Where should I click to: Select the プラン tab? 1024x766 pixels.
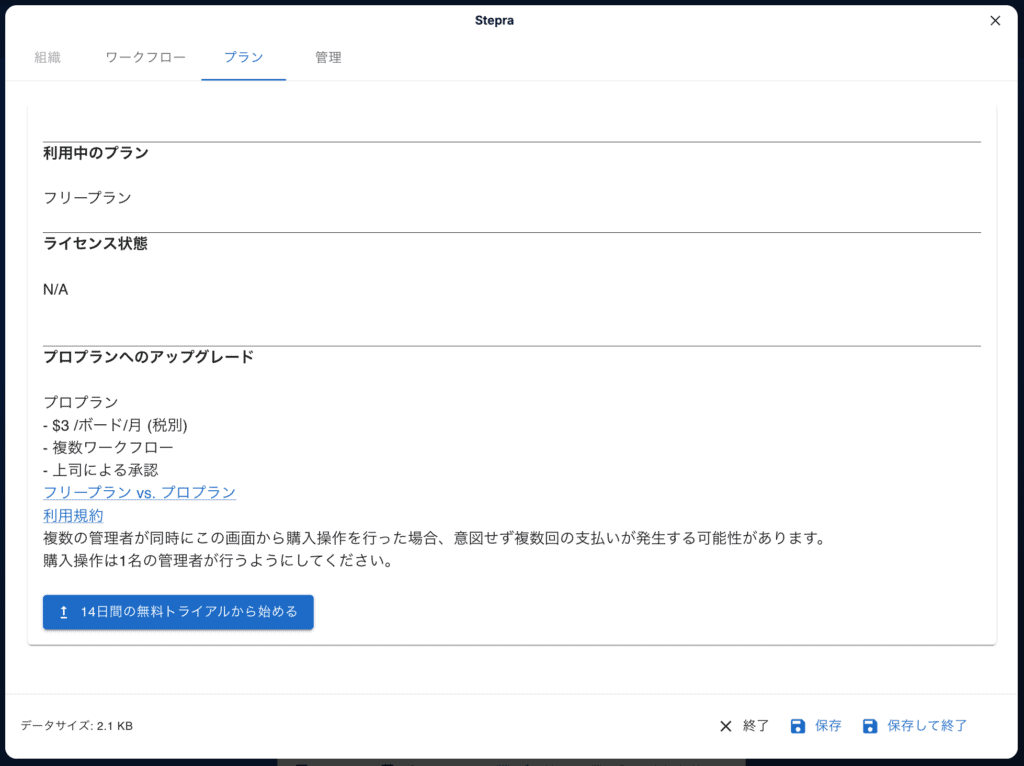244,57
